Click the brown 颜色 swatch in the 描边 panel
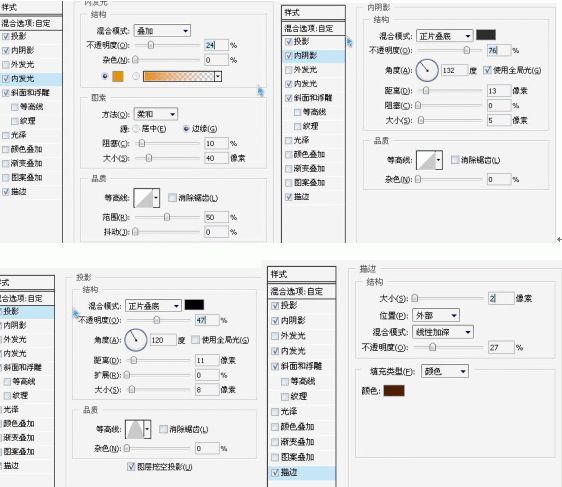The height and width of the screenshot is (487, 562). (394, 391)
